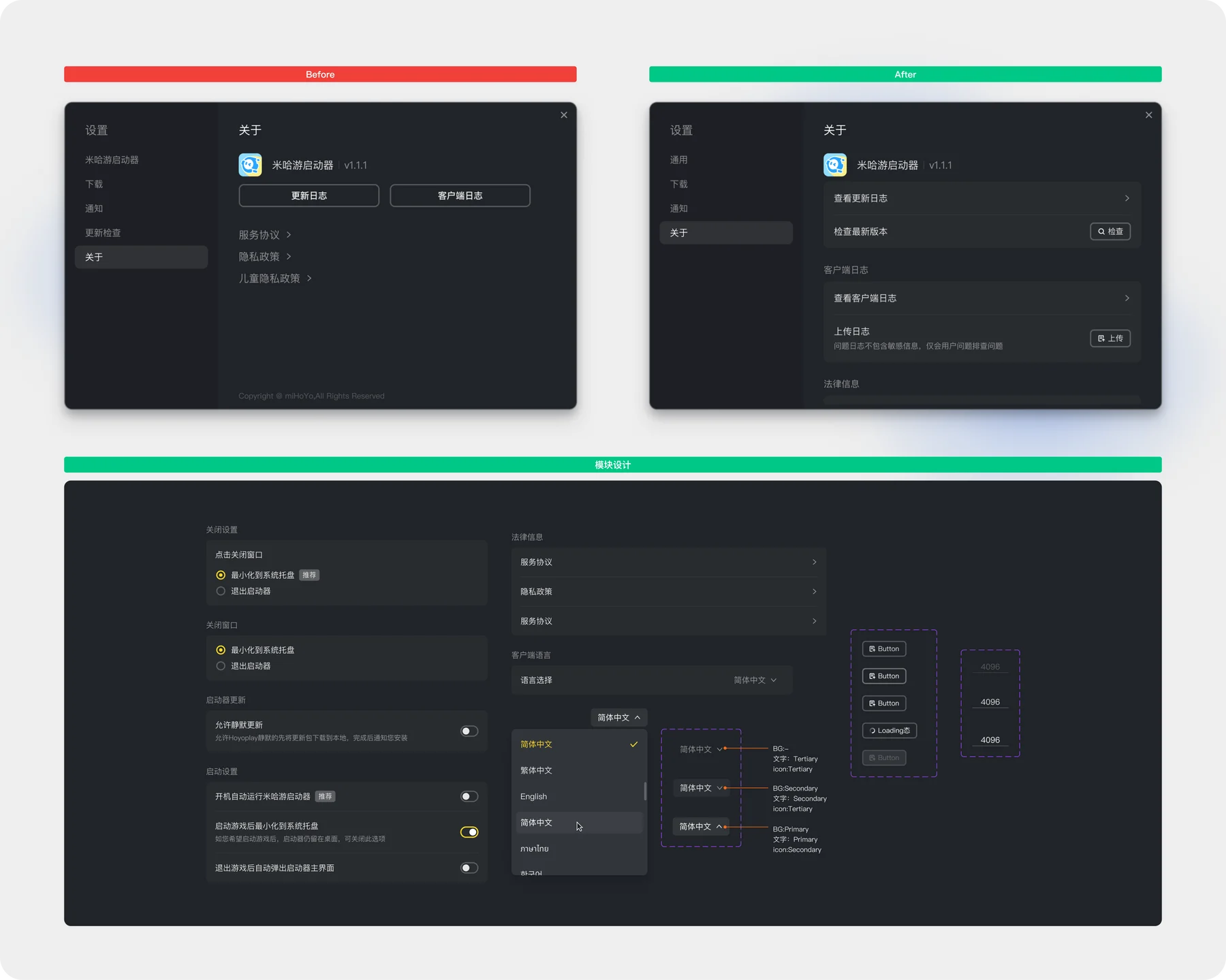Toggle 退出游戏后自动弹出启动器主界面 switch
Screen dimensions: 1226x980
click(x=469, y=868)
